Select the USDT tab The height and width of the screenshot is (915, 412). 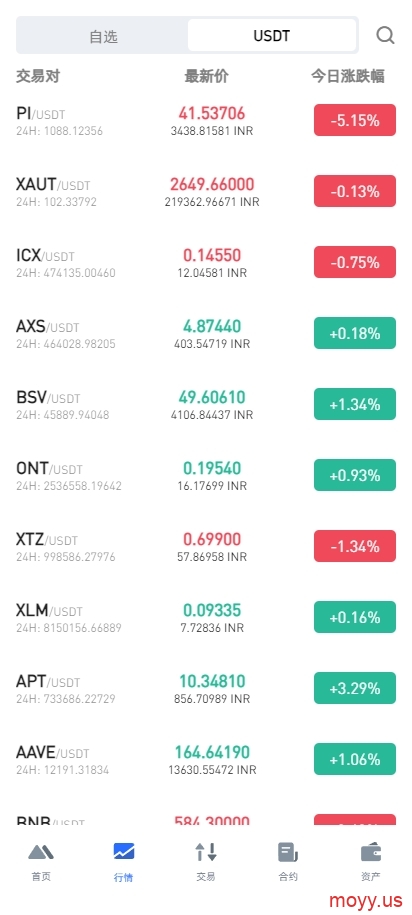coord(272,36)
